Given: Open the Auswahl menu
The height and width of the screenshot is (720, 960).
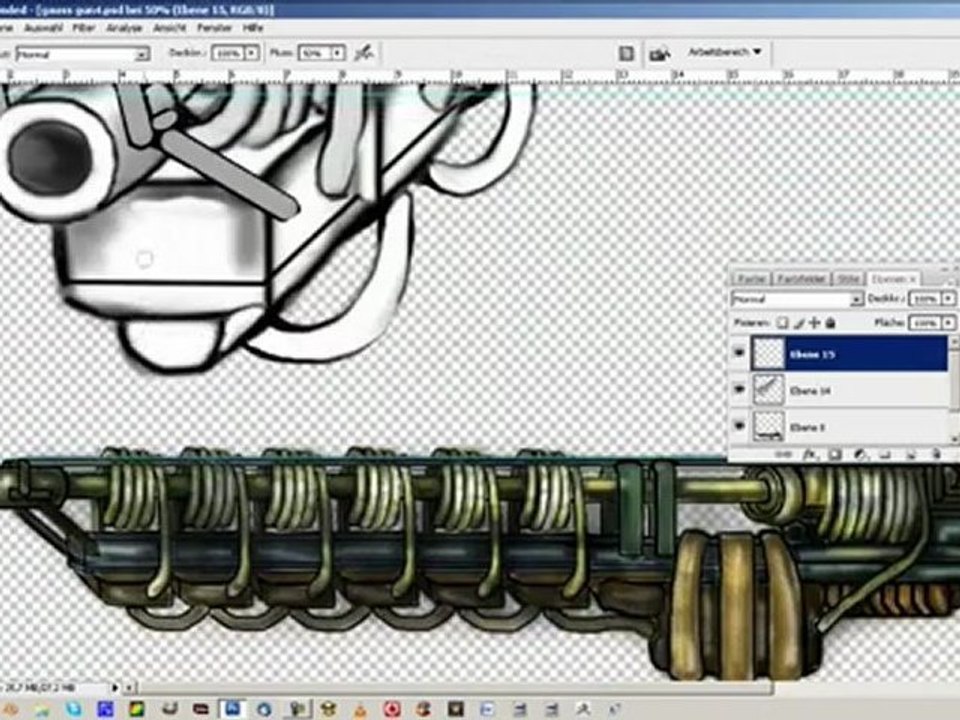Looking at the screenshot, I should pyautogui.click(x=43, y=28).
